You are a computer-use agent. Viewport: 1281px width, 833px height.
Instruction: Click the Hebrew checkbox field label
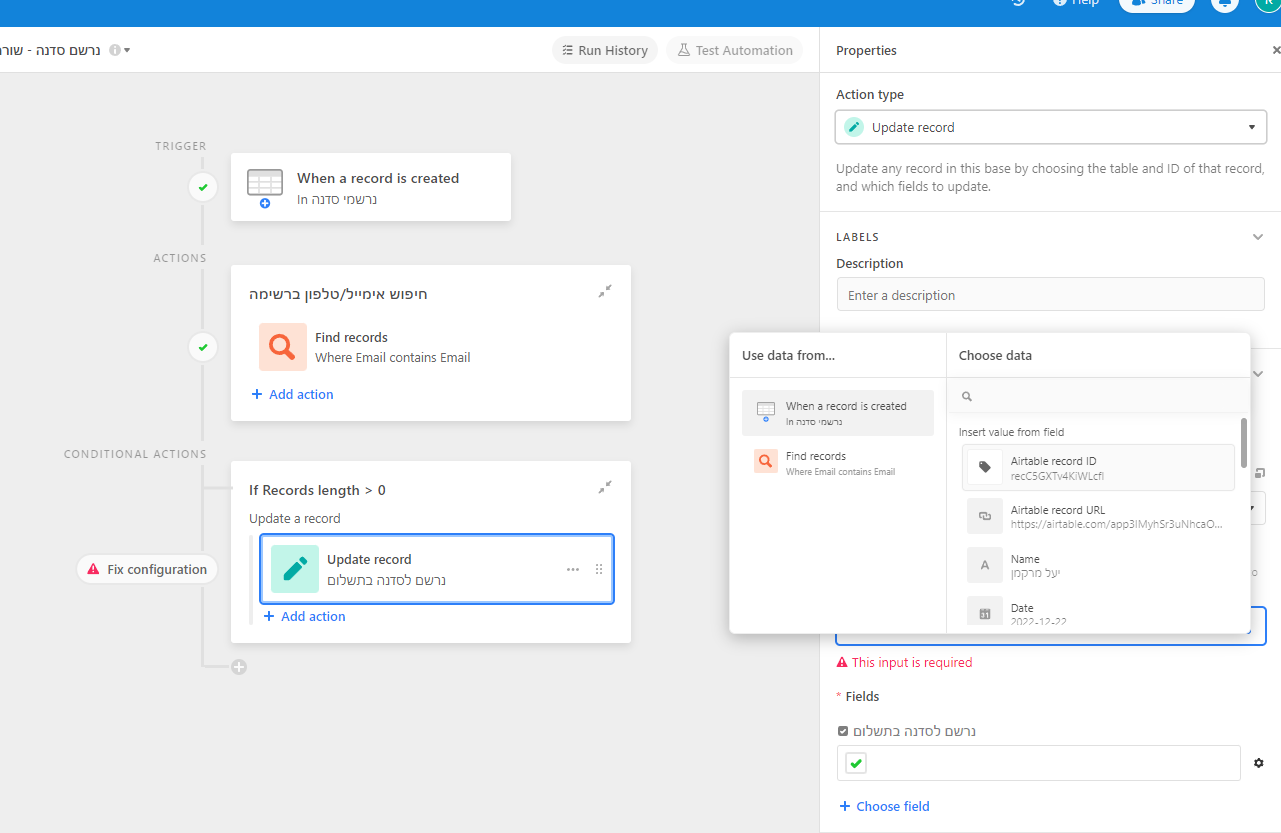tap(914, 731)
